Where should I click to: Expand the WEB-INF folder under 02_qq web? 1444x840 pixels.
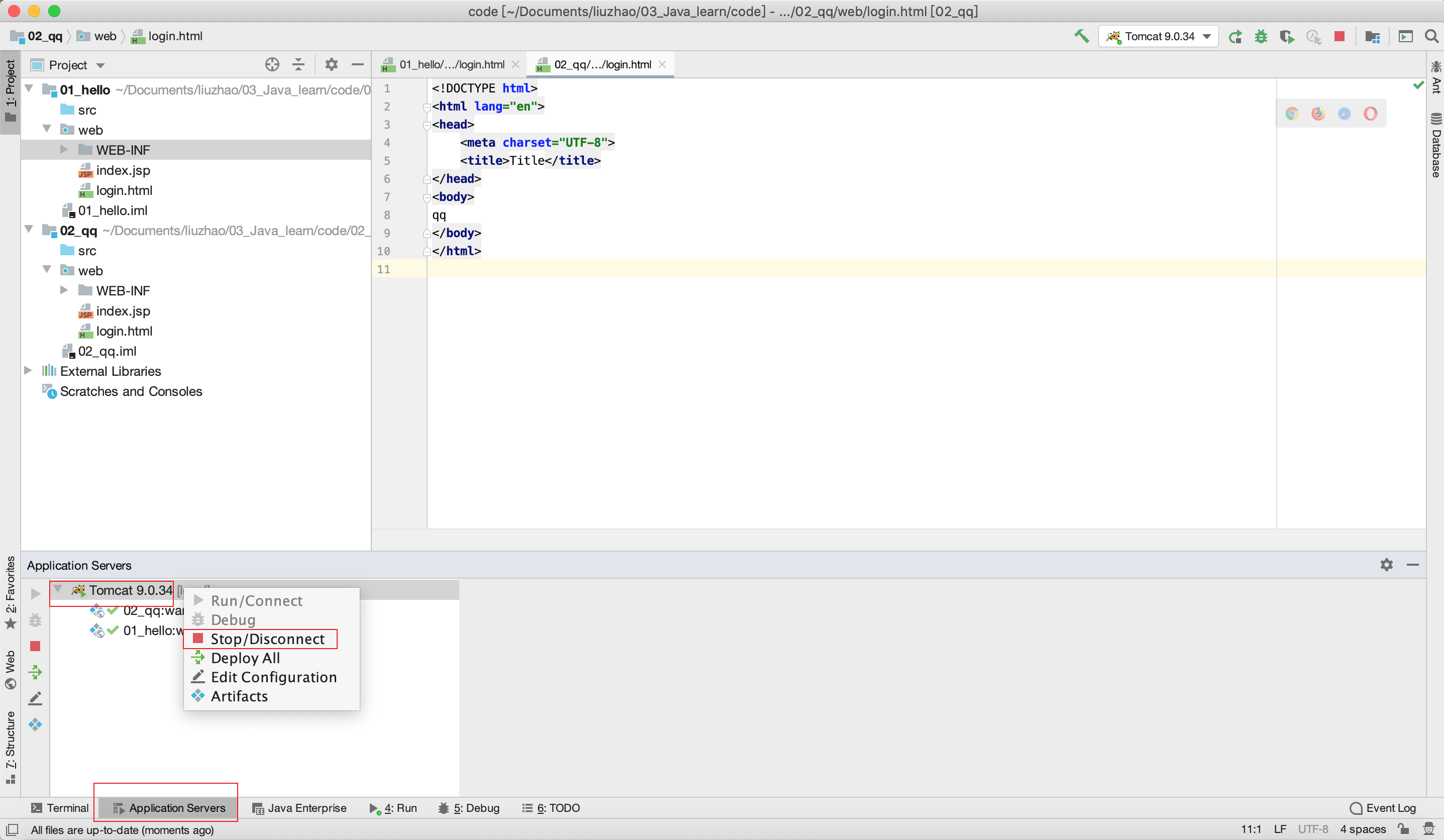pos(64,290)
